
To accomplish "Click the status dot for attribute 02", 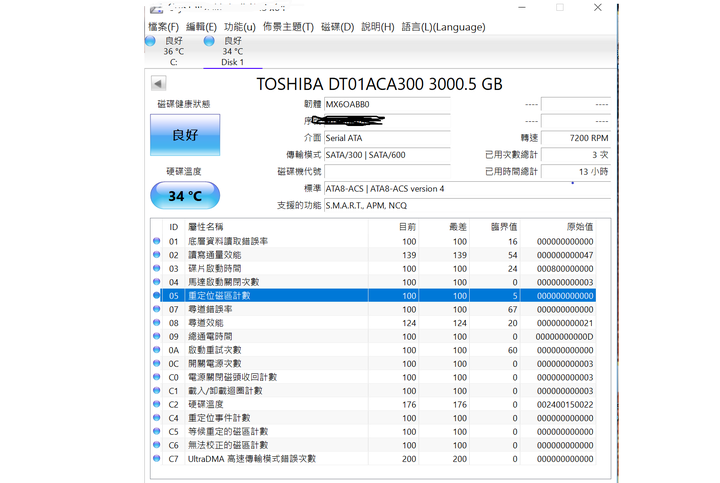I will tap(157, 254).
